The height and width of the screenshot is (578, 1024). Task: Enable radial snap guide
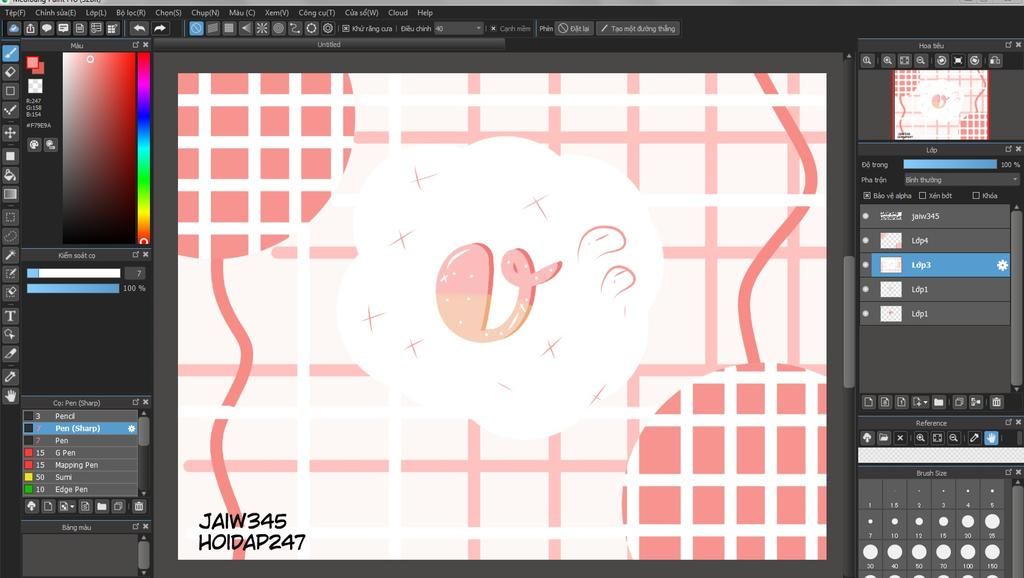coord(262,28)
